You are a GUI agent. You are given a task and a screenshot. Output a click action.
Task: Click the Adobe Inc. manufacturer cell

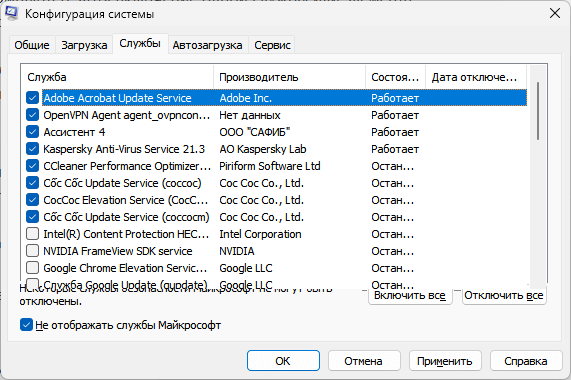(246, 98)
